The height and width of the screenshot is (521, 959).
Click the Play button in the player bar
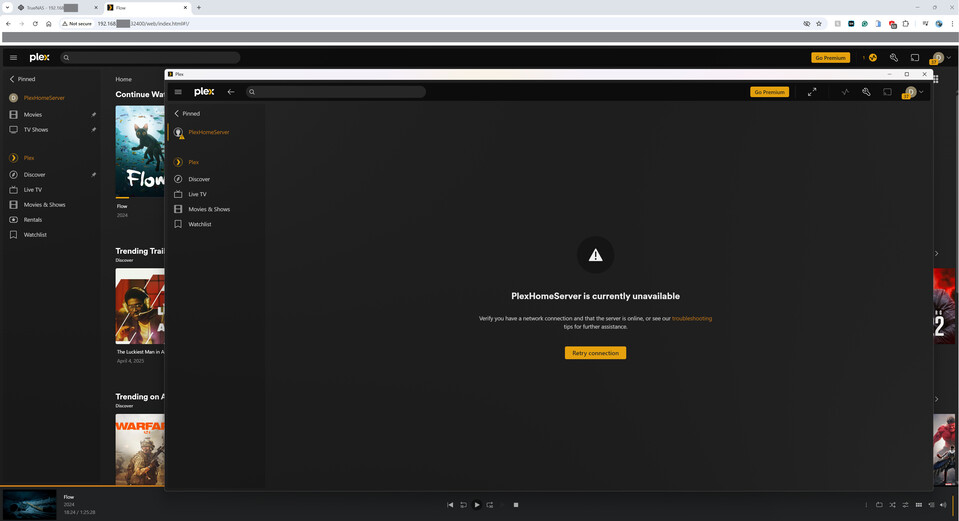477,505
